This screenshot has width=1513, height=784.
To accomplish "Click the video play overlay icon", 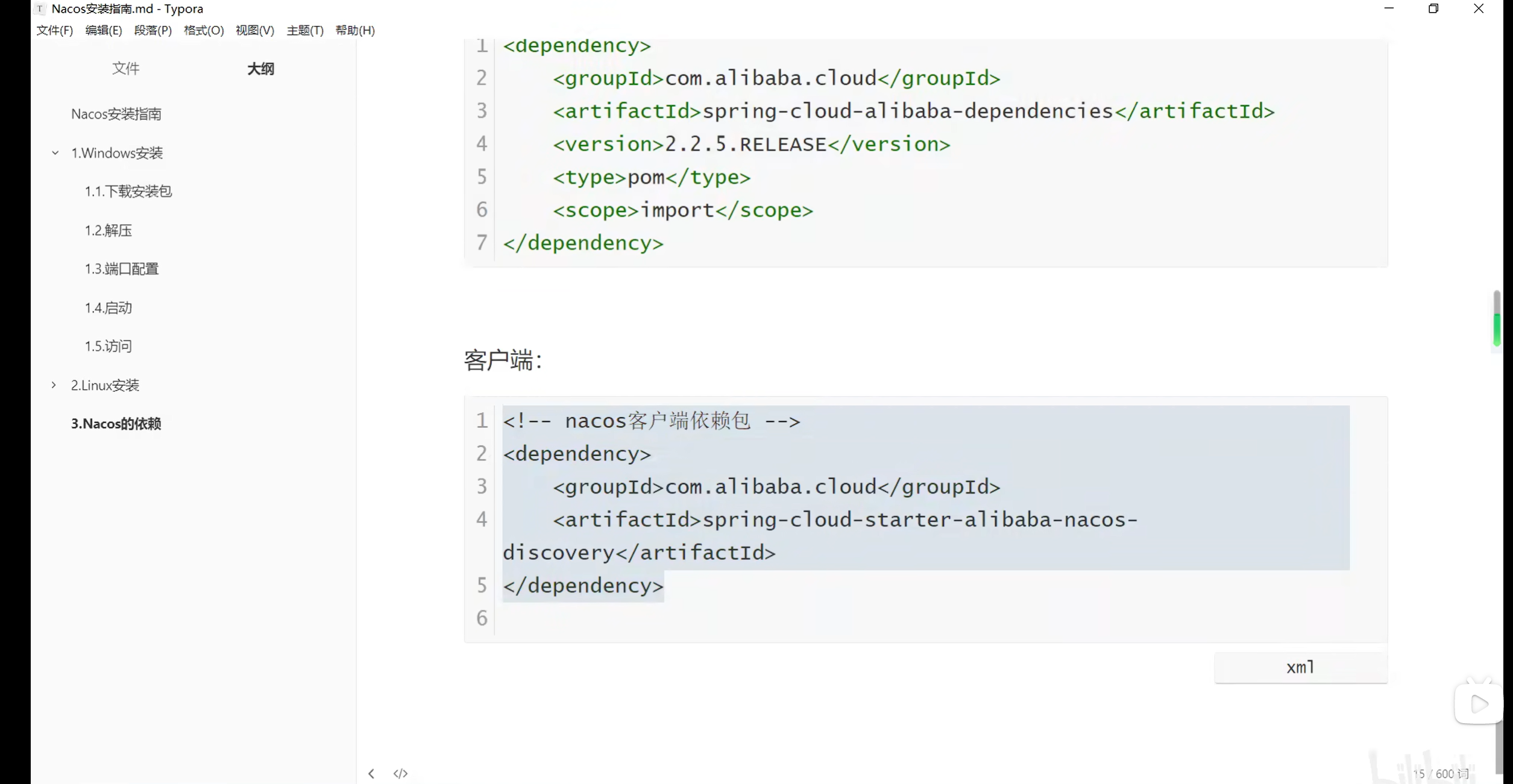I will [x=1479, y=703].
